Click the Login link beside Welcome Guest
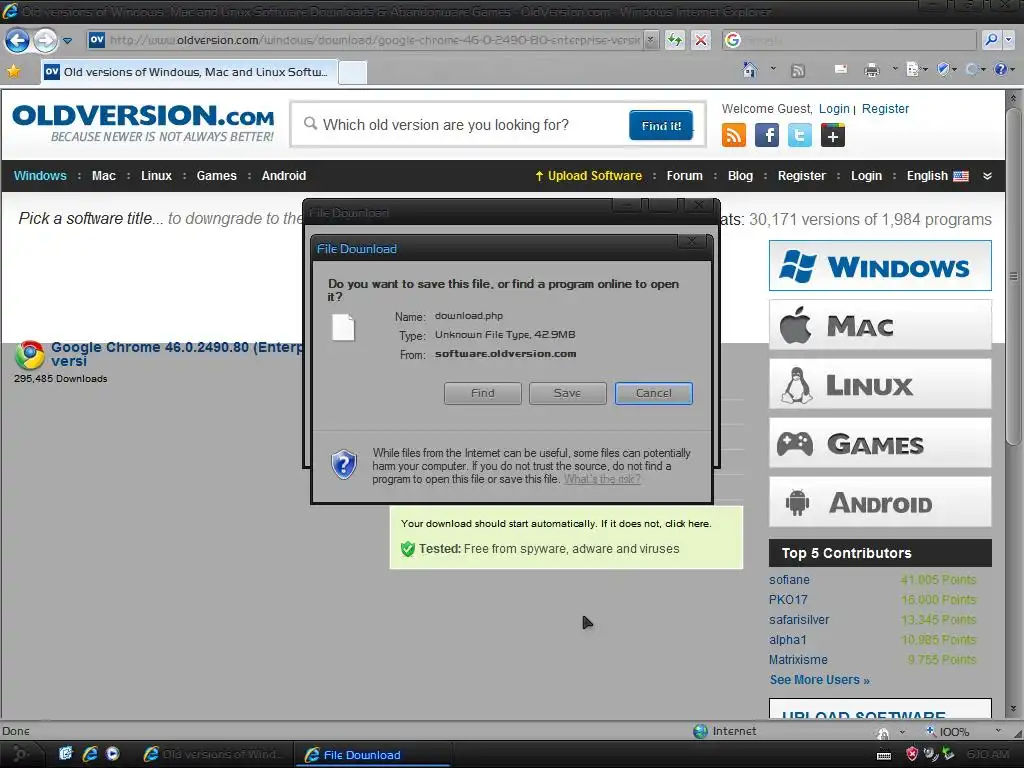Image resolution: width=1024 pixels, height=768 pixels. click(x=834, y=109)
